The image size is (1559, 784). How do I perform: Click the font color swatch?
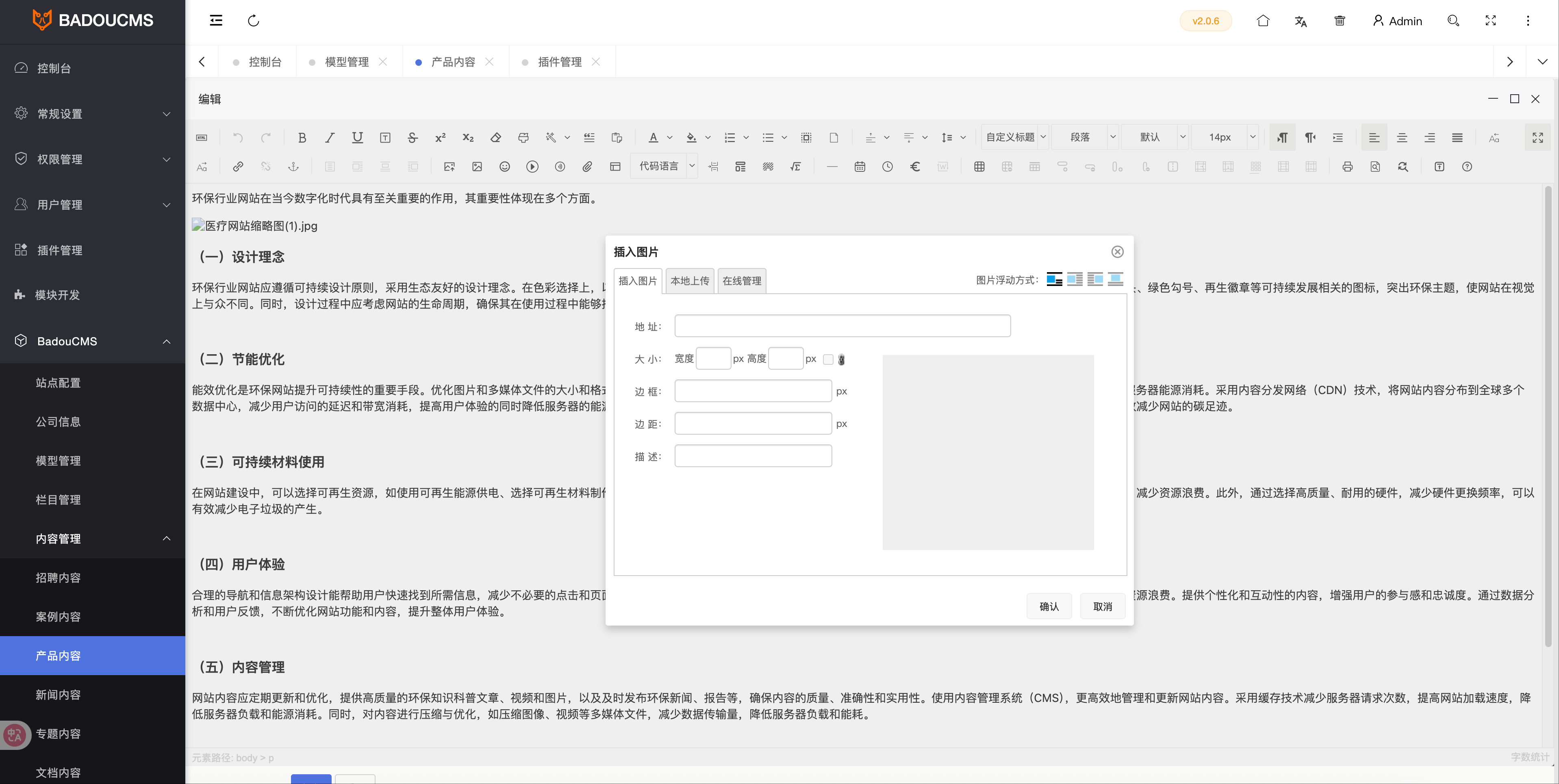654,137
